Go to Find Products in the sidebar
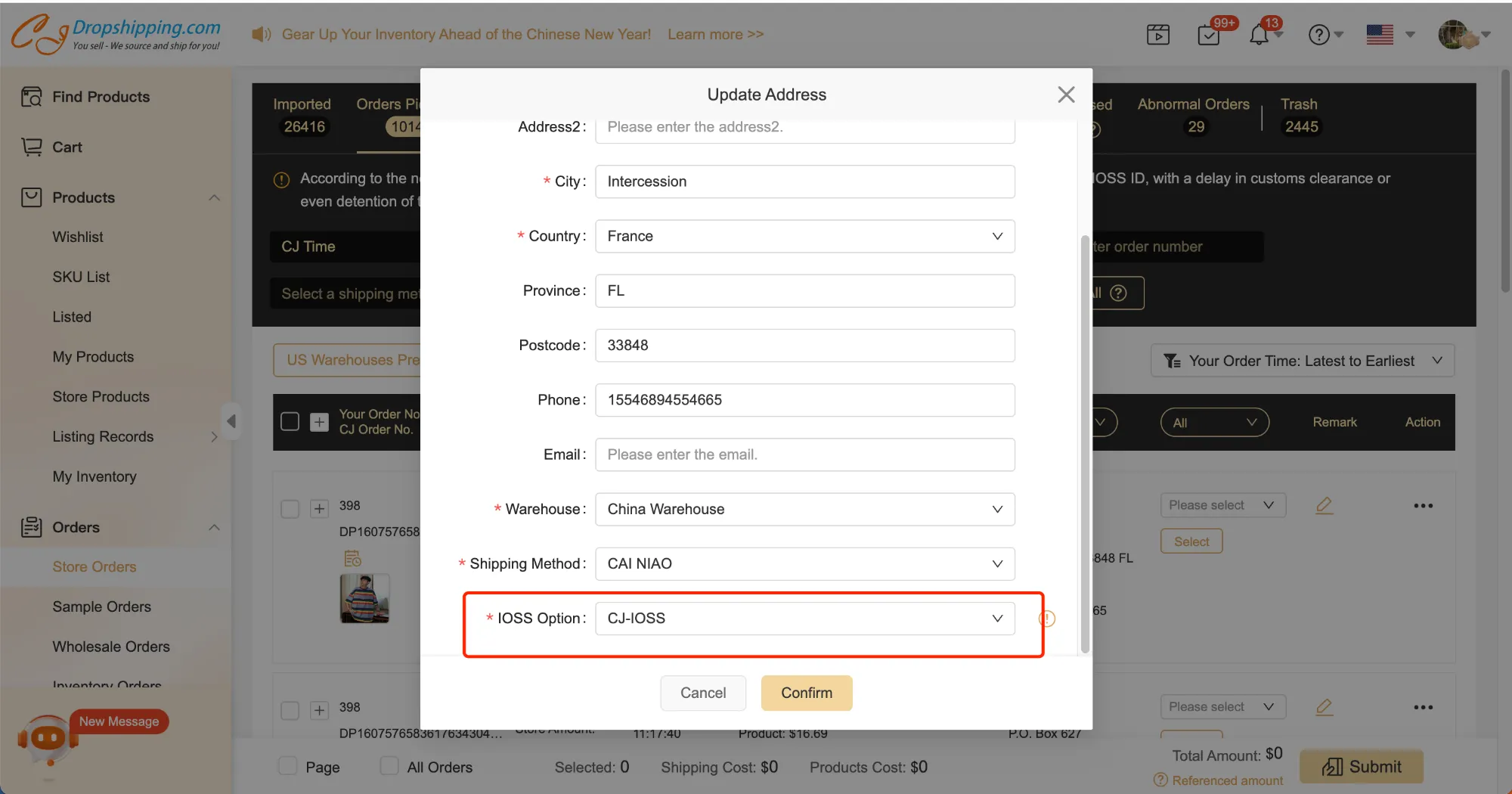 coord(101,97)
